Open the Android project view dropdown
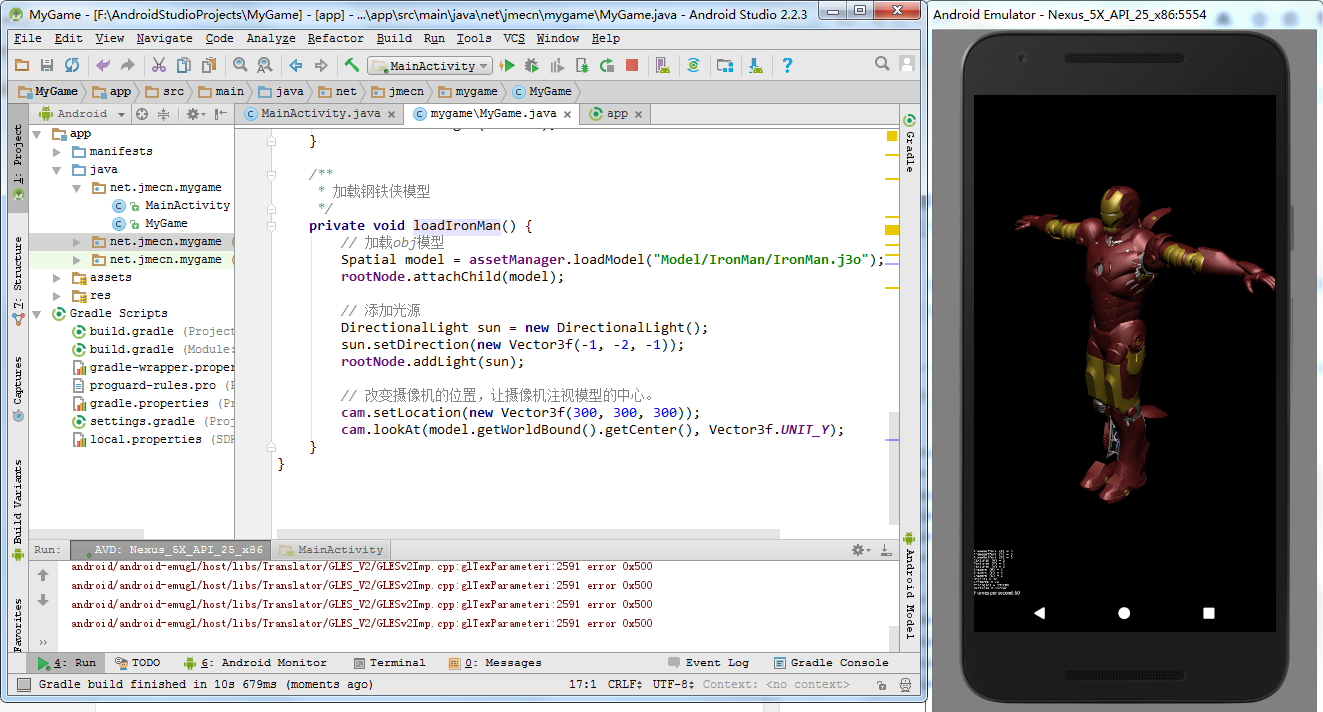This screenshot has width=1323, height=712. pyautogui.click(x=82, y=114)
